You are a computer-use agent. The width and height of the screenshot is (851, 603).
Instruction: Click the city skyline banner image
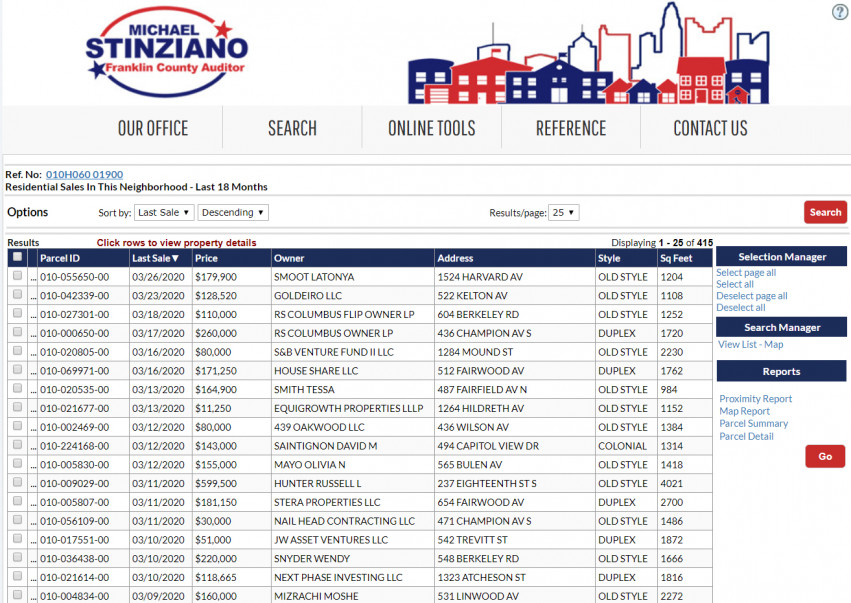588,54
